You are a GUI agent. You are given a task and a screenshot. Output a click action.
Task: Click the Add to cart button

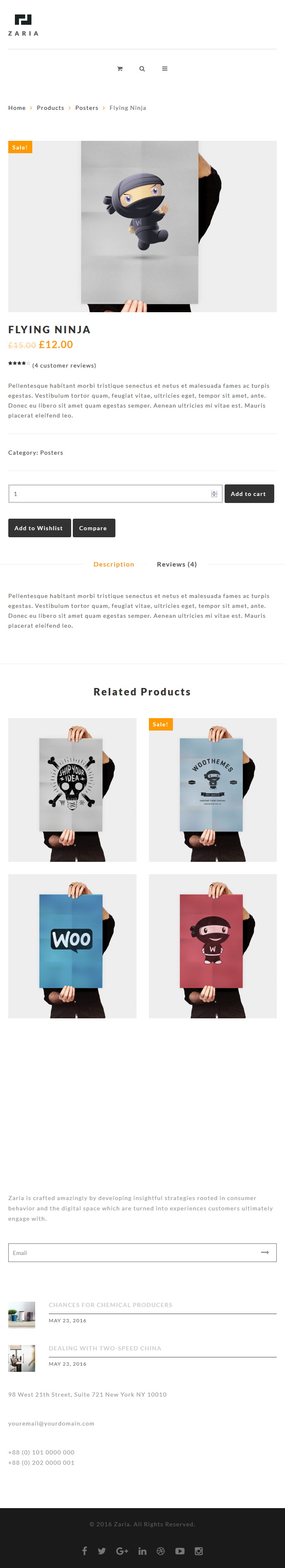pos(249,493)
